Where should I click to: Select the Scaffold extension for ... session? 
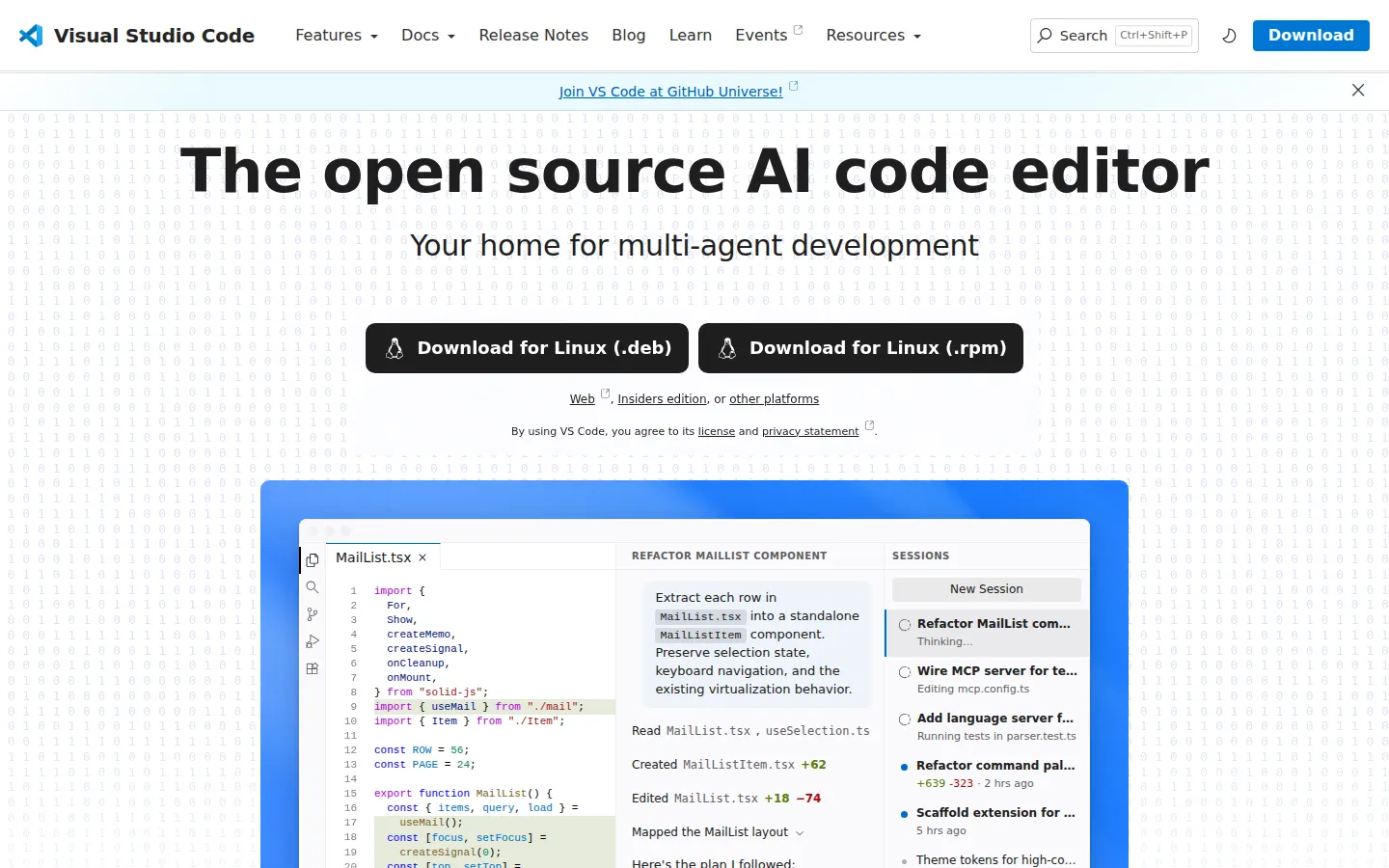click(x=987, y=822)
